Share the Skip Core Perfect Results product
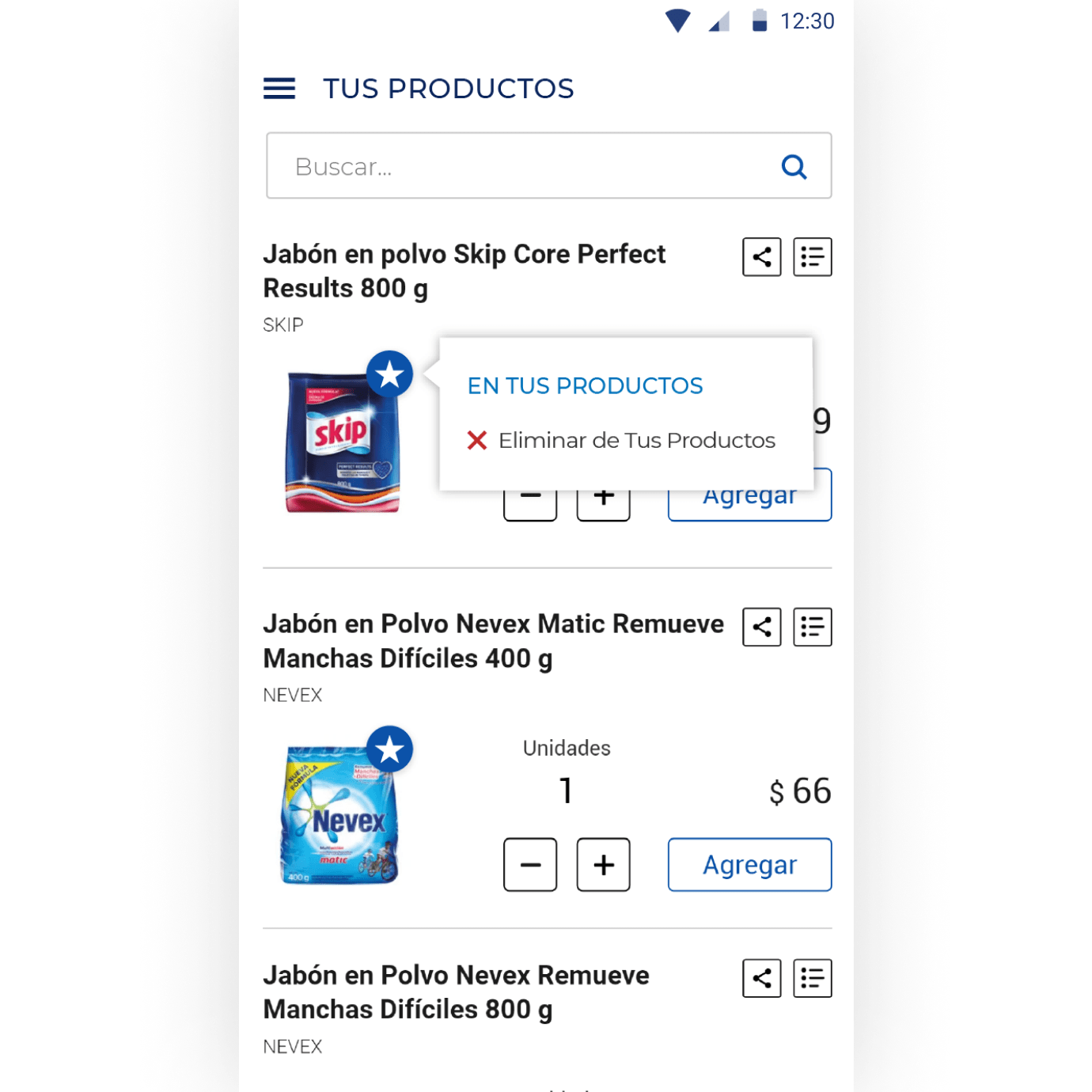Viewport: 1092px width, 1092px height. [762, 257]
